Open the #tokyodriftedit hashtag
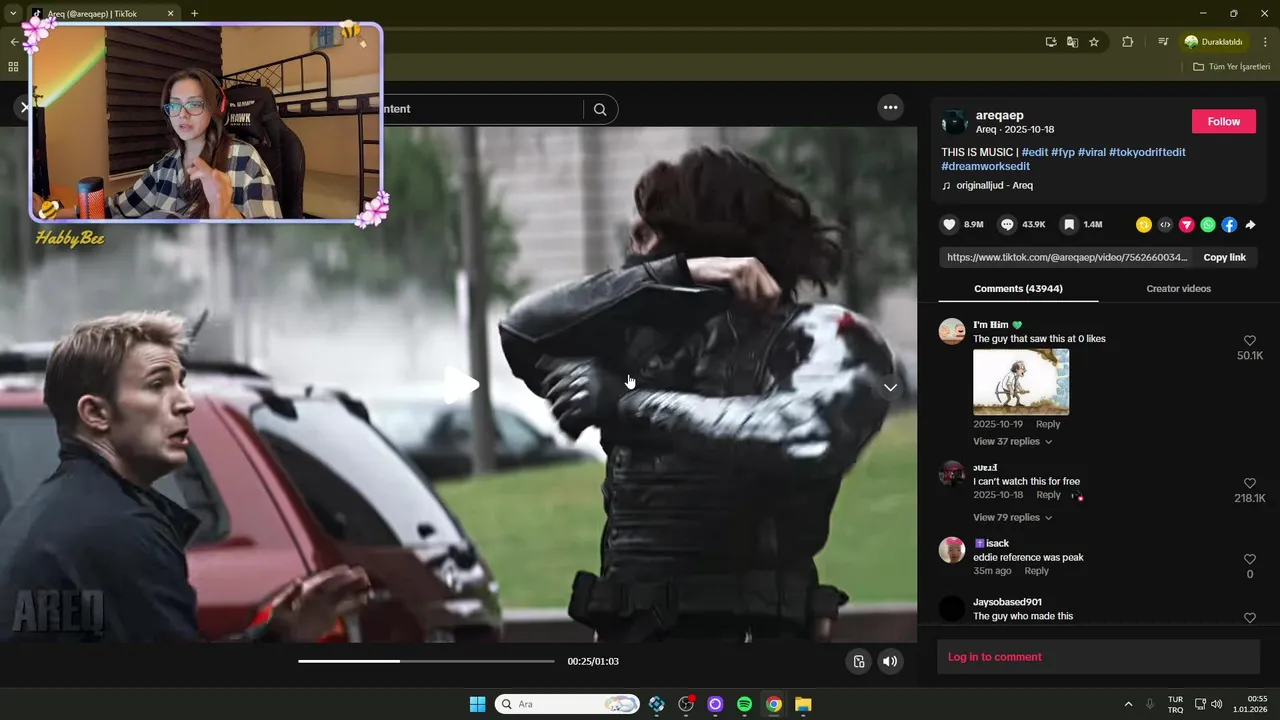The width and height of the screenshot is (1280, 720). tap(1147, 152)
